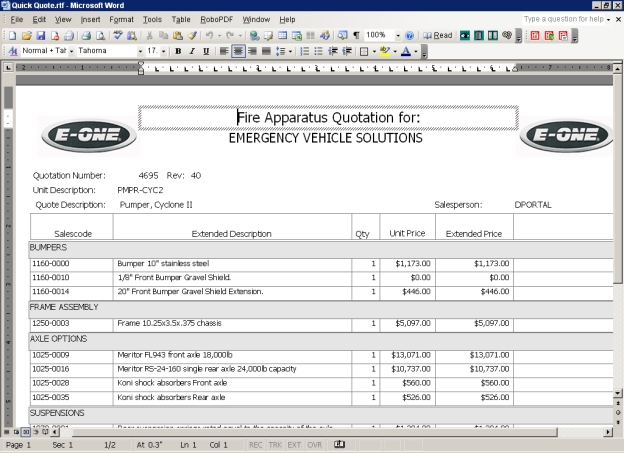This screenshot has width=624, height=453.
Task: Apply yellow highlight color
Action: pyautogui.click(x=385, y=51)
